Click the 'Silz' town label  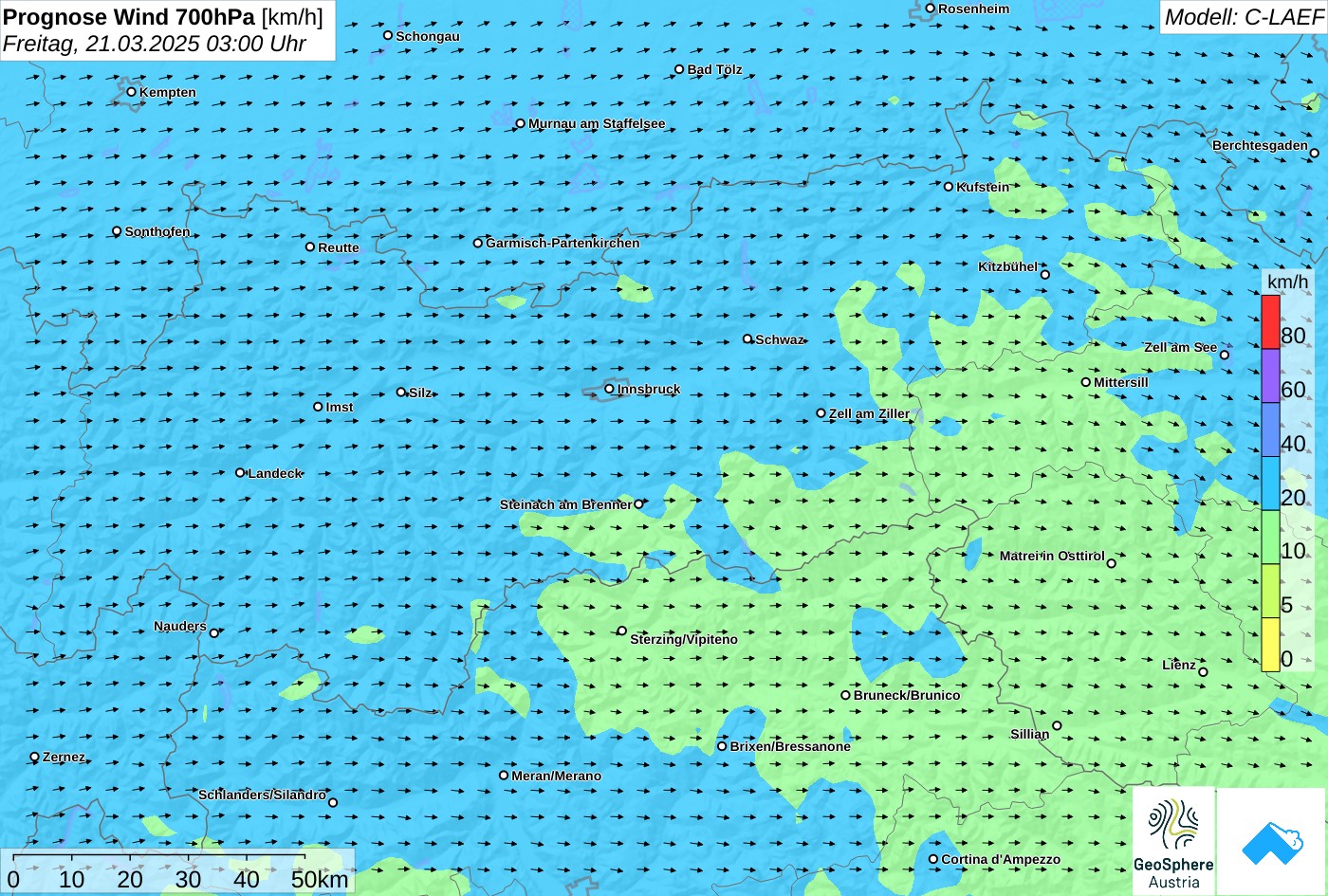point(420,393)
